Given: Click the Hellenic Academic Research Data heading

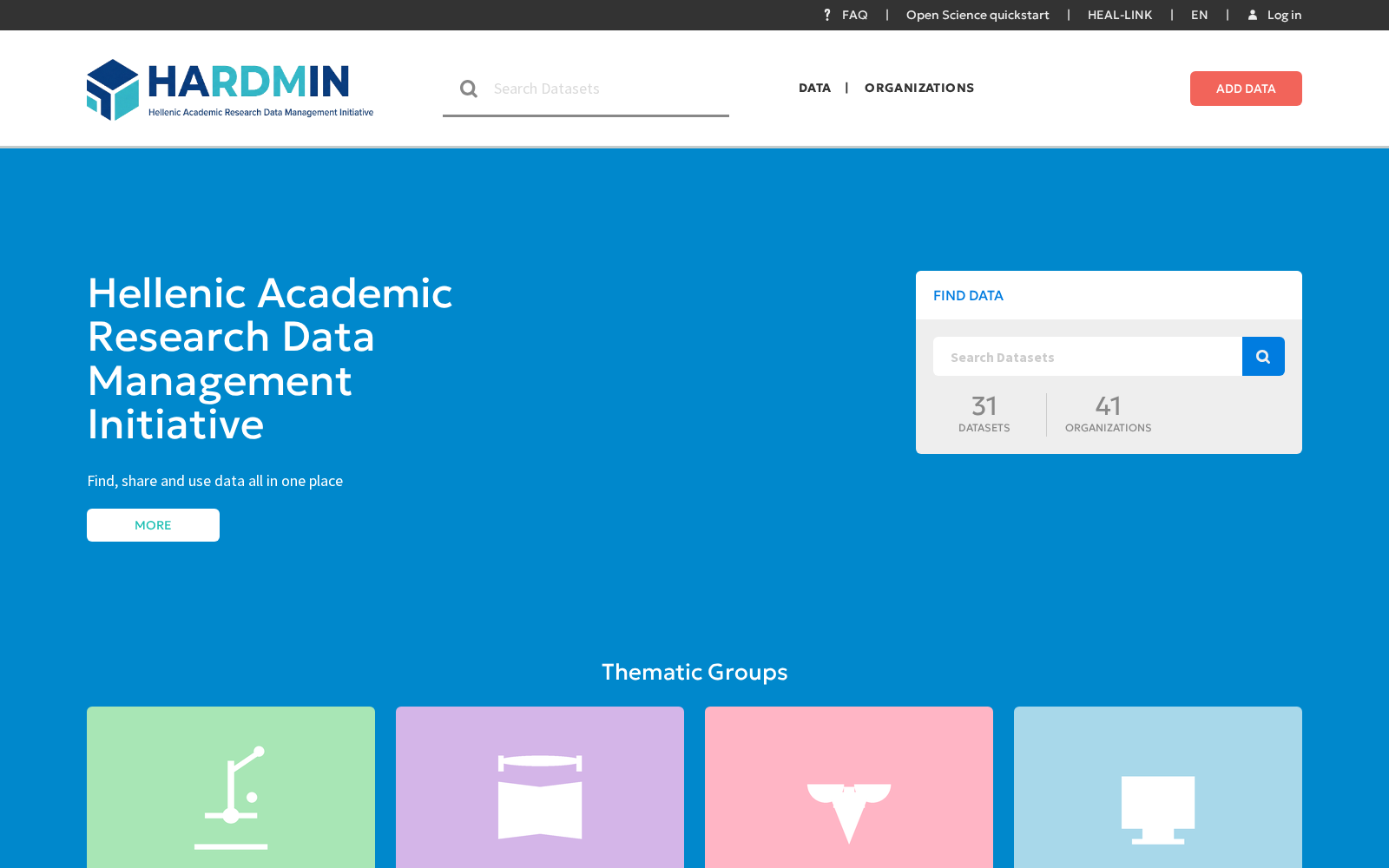Looking at the screenshot, I should coord(270,358).
